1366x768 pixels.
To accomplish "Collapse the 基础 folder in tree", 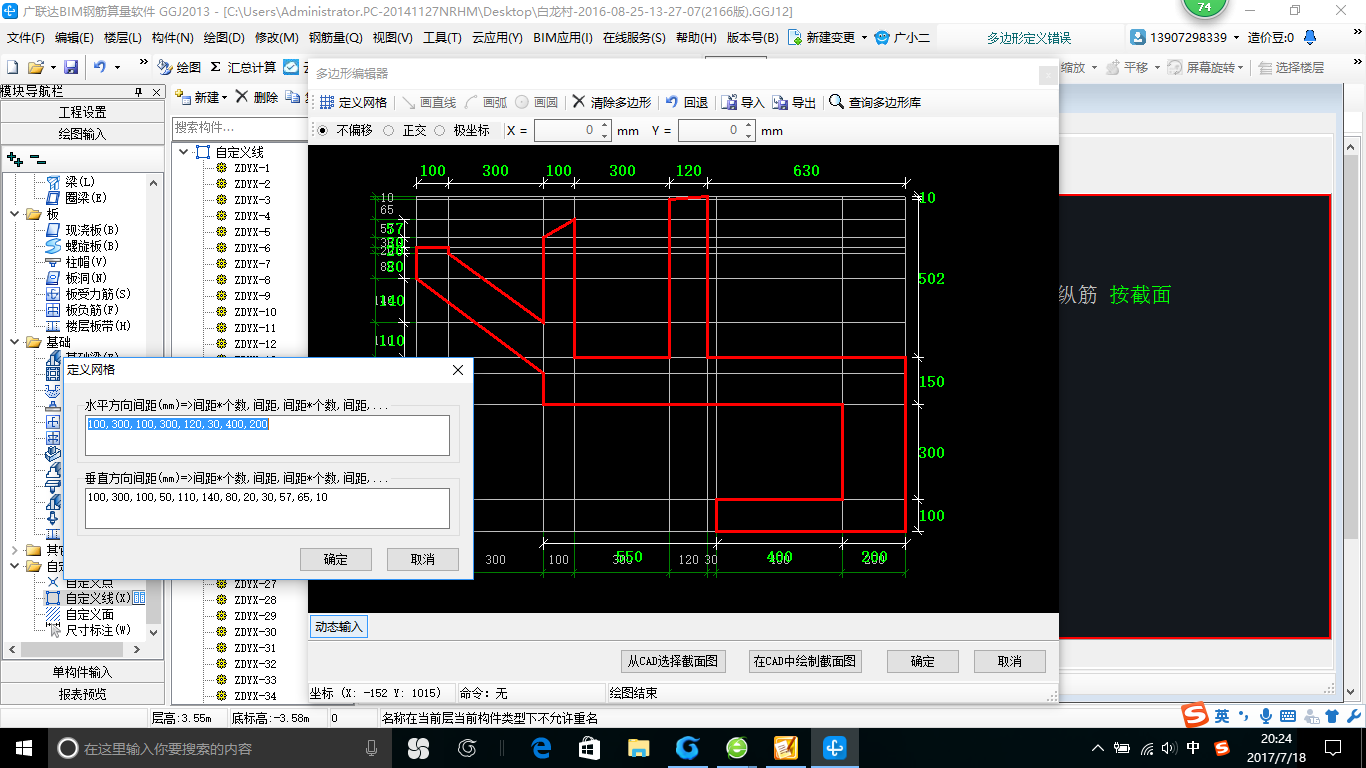I will (13, 342).
